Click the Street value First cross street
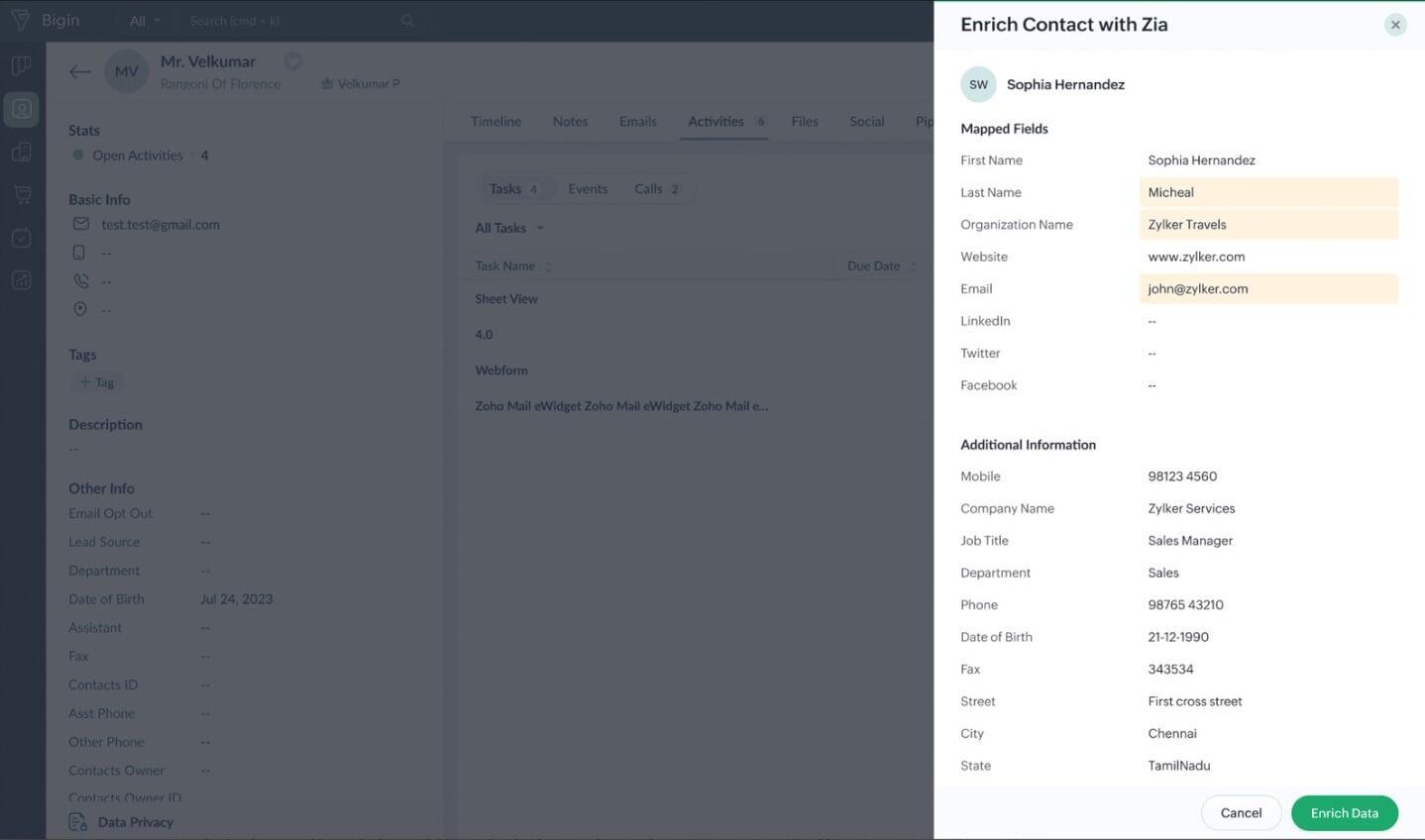 1195,701
